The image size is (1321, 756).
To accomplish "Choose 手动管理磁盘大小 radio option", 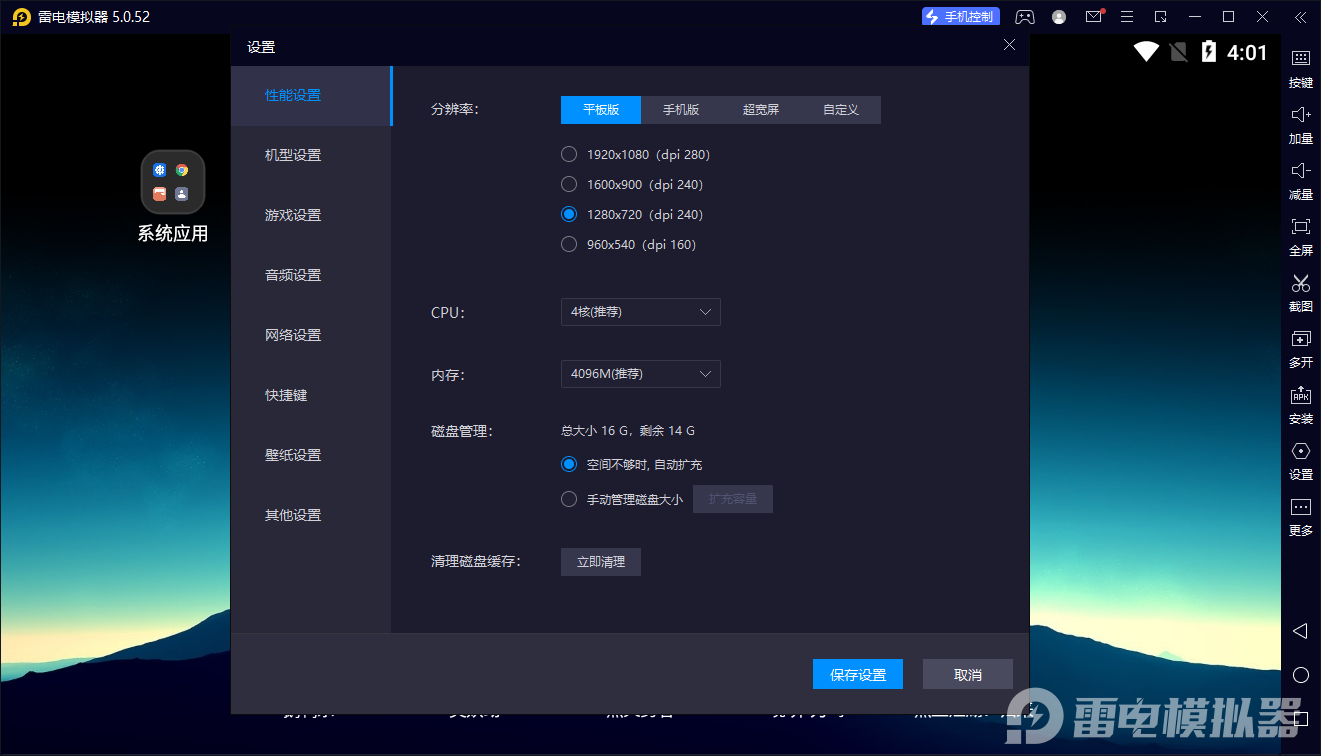I will pyautogui.click(x=569, y=499).
